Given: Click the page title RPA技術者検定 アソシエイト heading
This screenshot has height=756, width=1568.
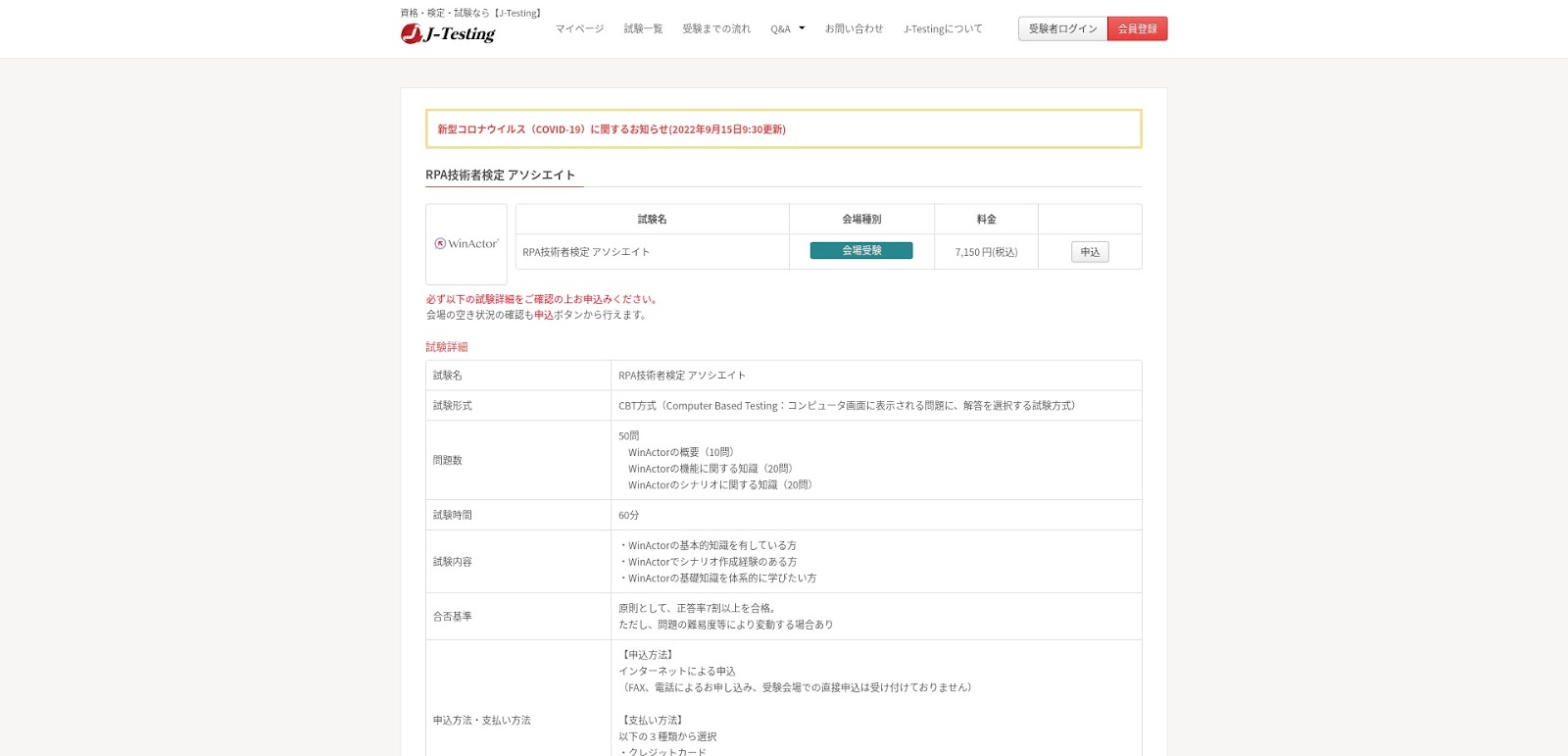Looking at the screenshot, I should pos(501,176).
